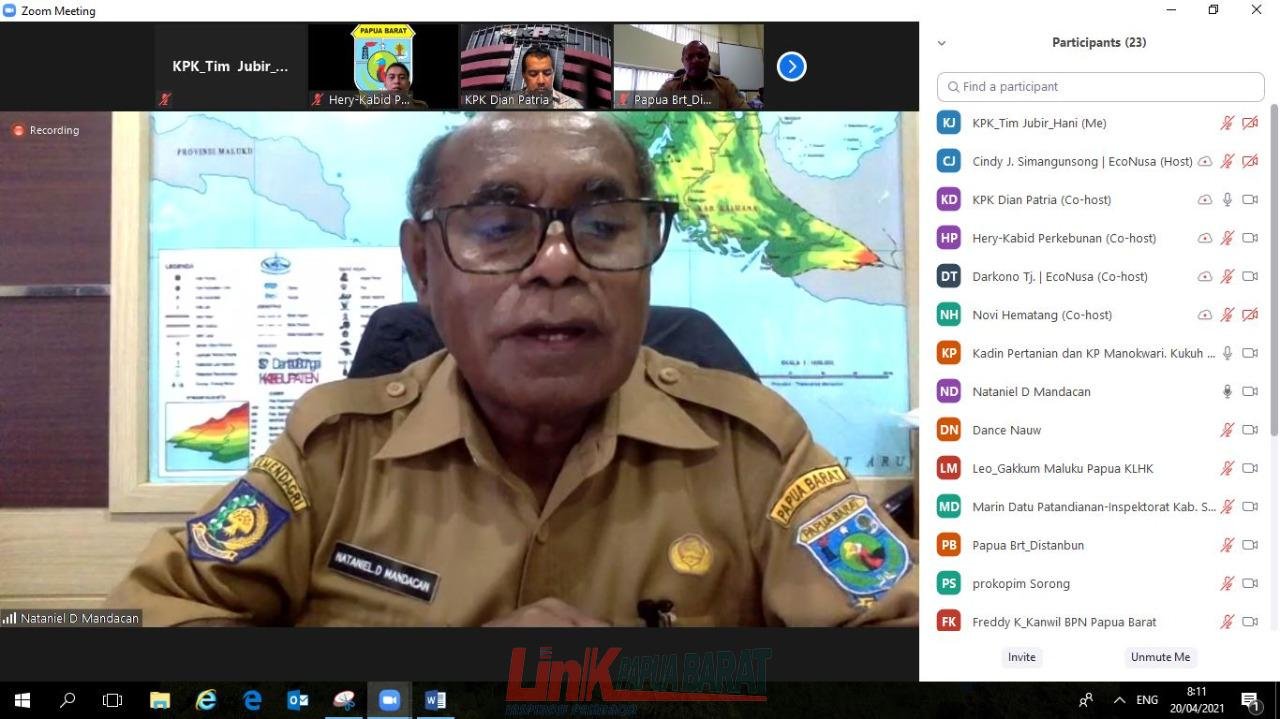The image size is (1280, 719).
Task: Toggle microphone for Hery-Kabid Perkebunan in list
Action: point(1227,238)
